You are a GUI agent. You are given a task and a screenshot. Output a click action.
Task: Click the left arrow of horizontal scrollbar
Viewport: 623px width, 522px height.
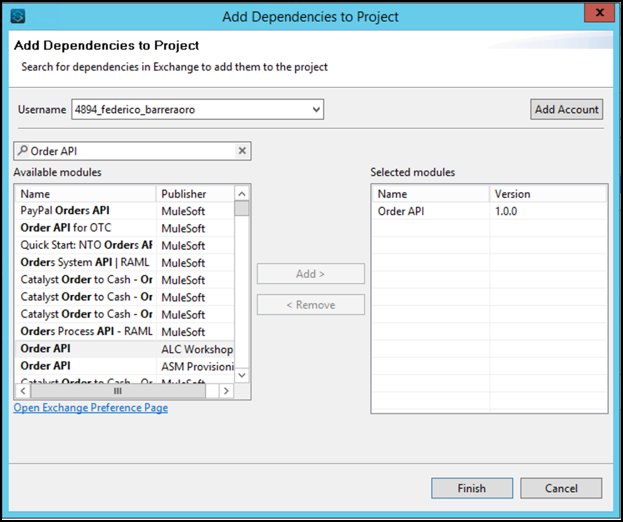(x=23, y=391)
